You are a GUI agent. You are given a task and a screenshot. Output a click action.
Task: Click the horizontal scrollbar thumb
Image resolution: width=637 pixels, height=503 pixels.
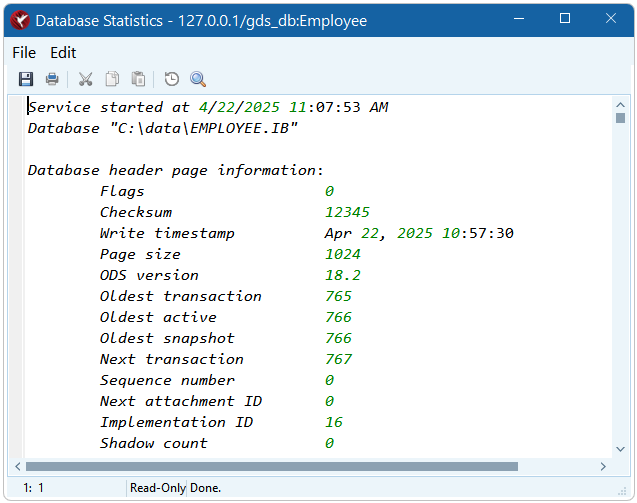tap(272, 466)
